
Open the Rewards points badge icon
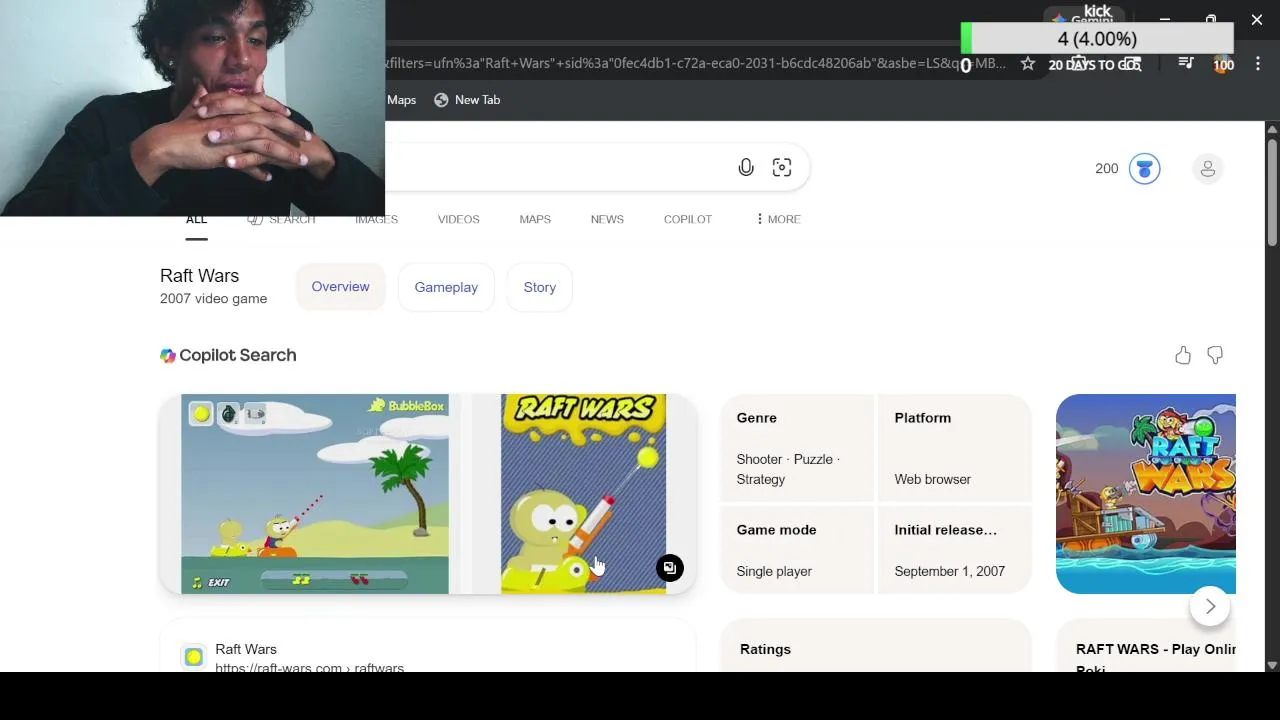[x=1144, y=168]
